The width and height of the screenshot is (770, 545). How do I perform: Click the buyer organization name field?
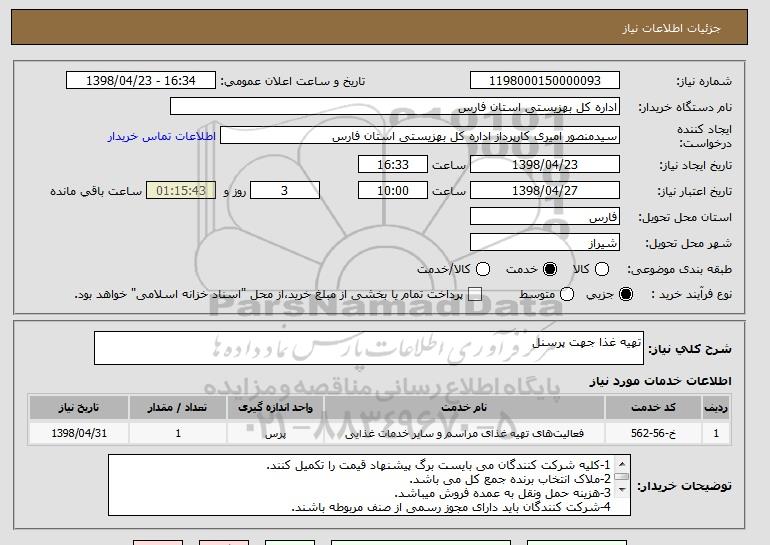tap(395, 107)
